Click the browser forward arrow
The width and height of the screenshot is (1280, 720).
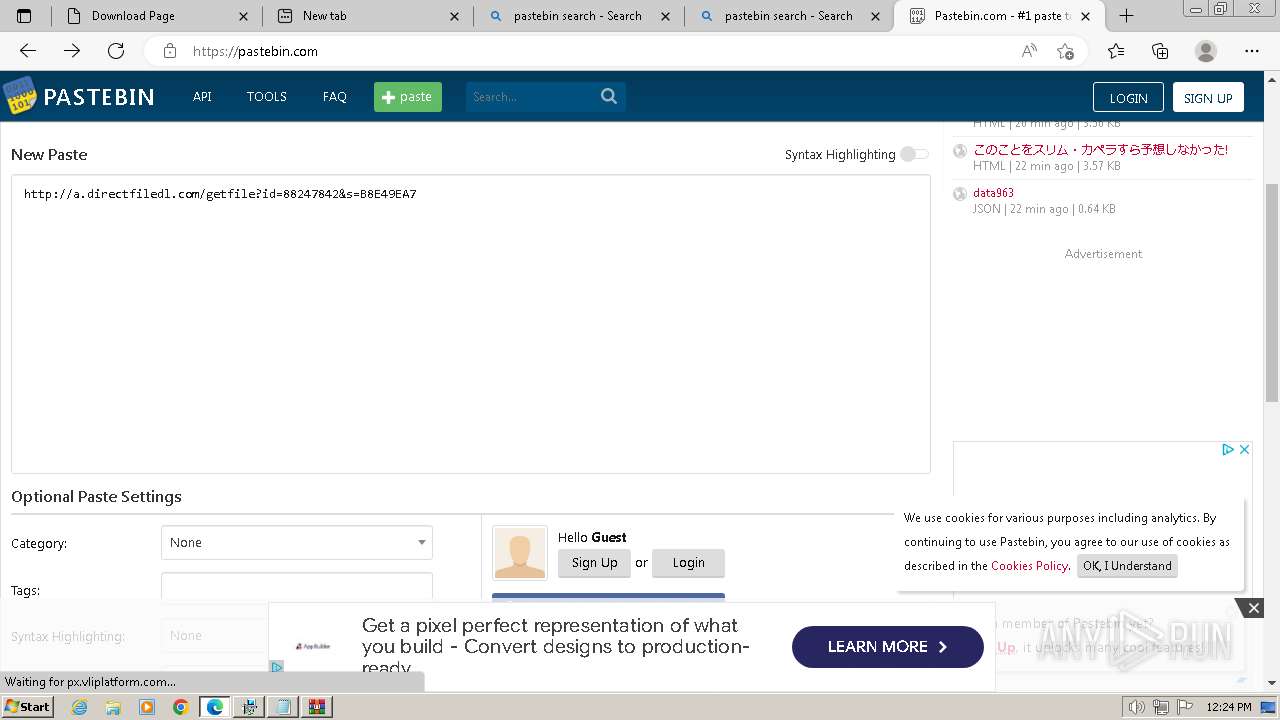tap(72, 51)
